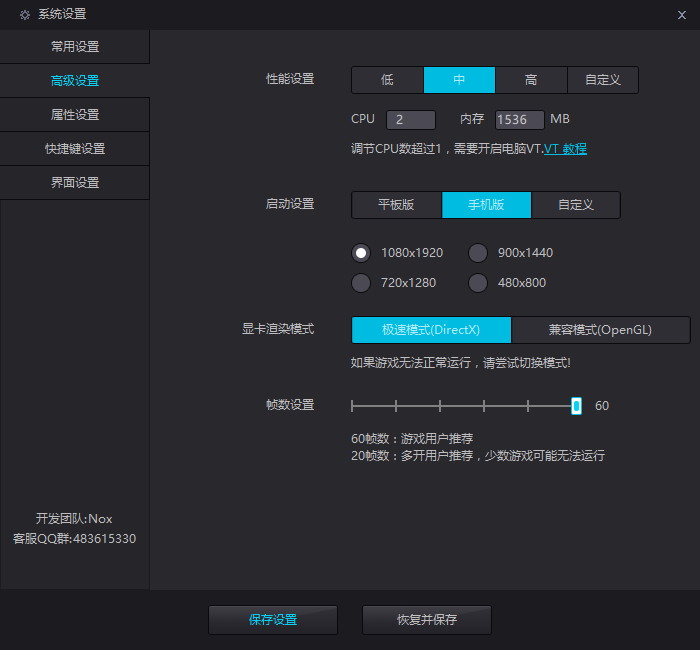Screen dimensions: 700x650
Task: Click the 客服QQ群:483615330 text
Action: [x=74, y=539]
